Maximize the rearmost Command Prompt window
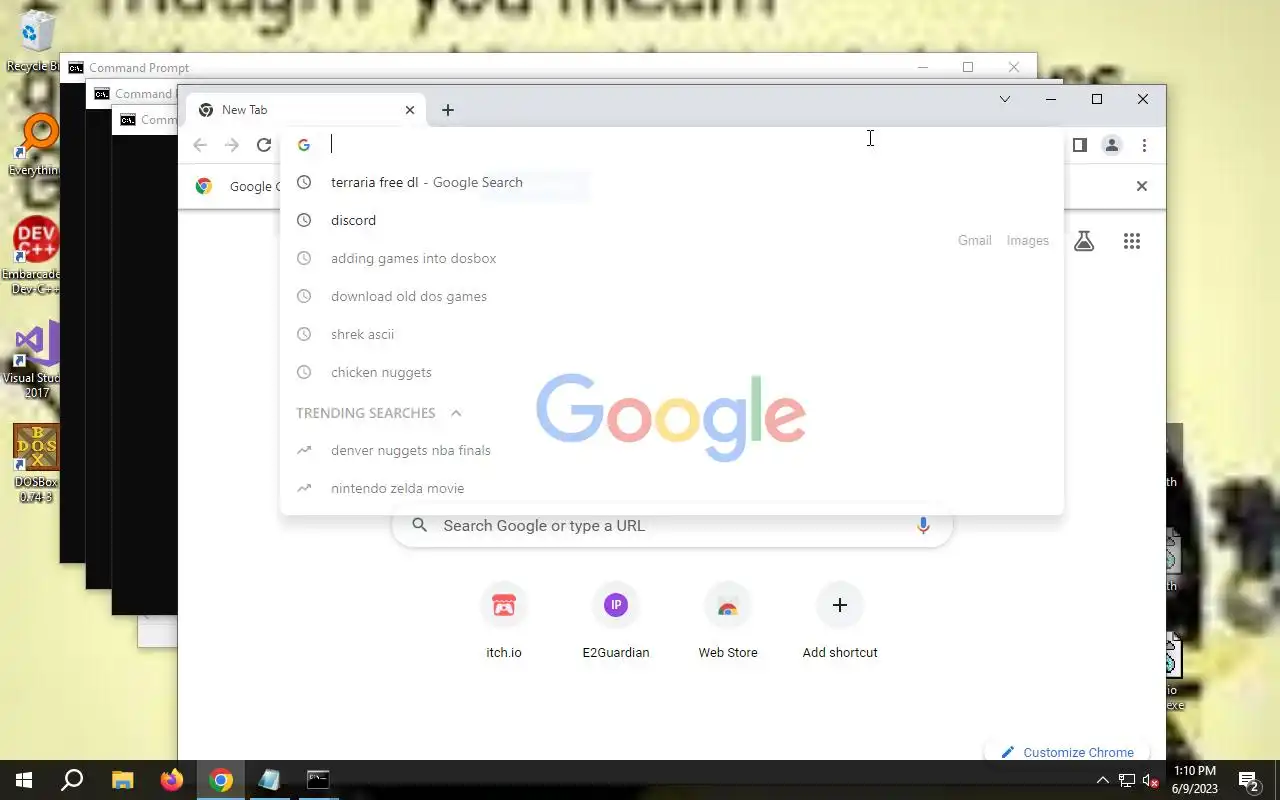1280x800 pixels. coord(968,67)
